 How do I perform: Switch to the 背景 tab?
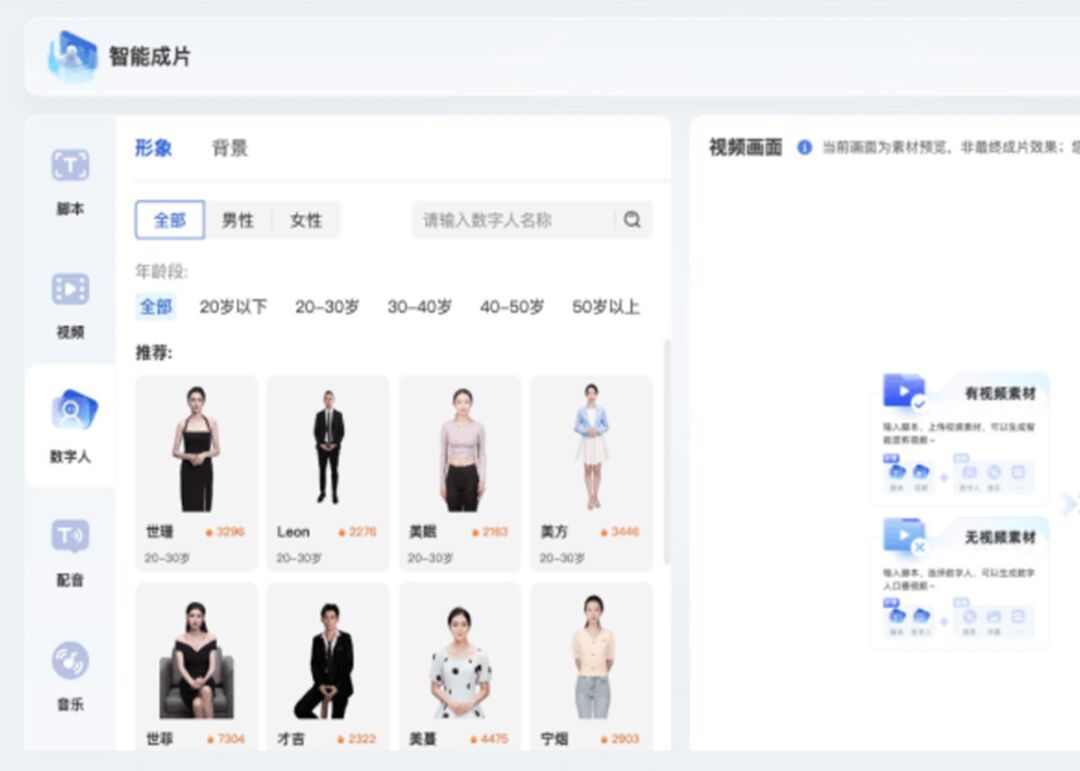pyautogui.click(x=230, y=148)
